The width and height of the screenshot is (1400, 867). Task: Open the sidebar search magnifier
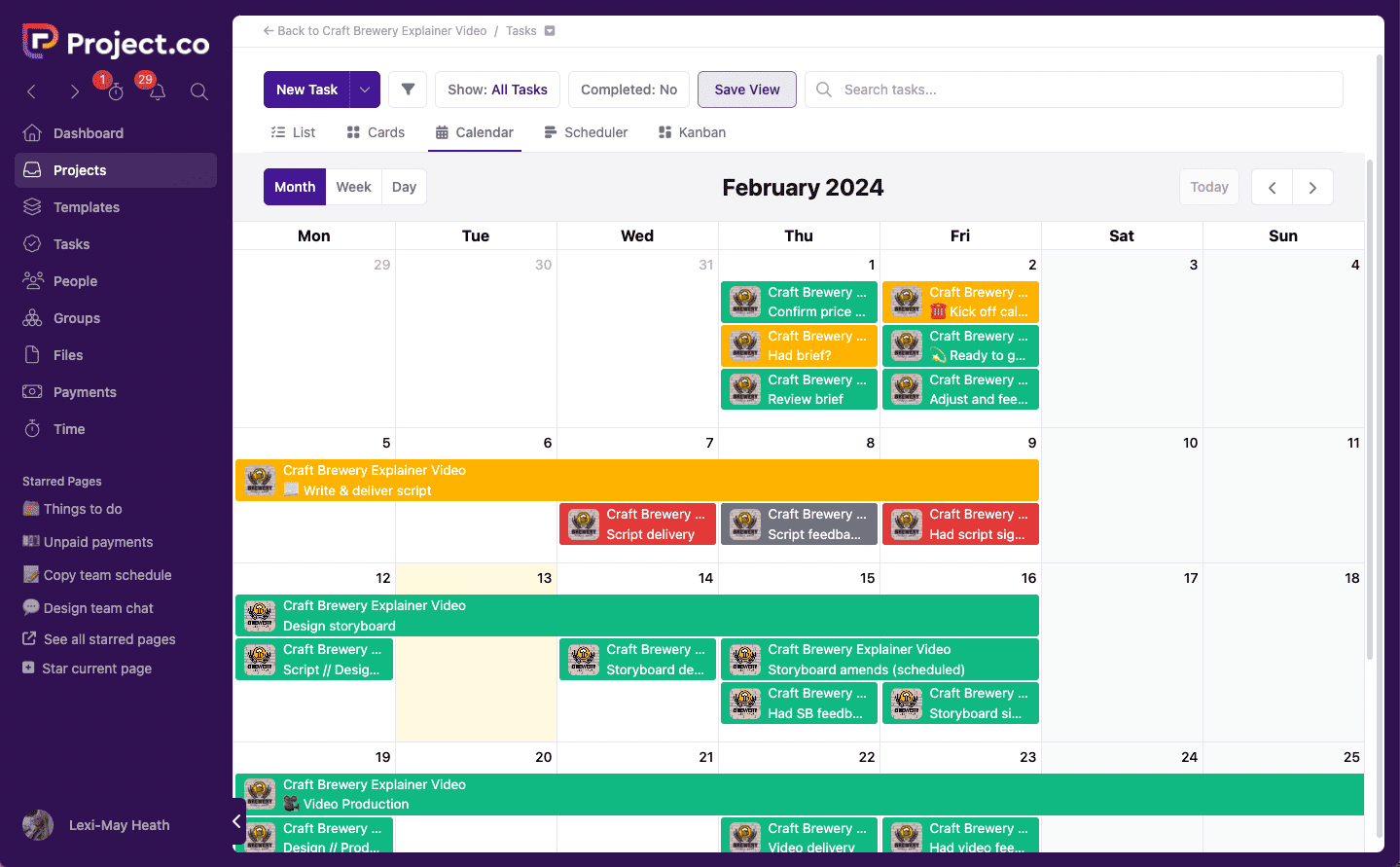pos(198,91)
